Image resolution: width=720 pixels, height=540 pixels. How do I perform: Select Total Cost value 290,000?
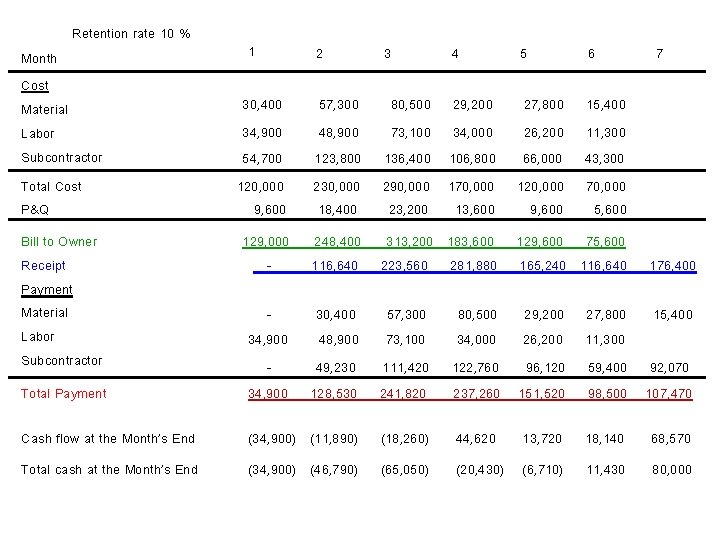pyautogui.click(x=406, y=187)
